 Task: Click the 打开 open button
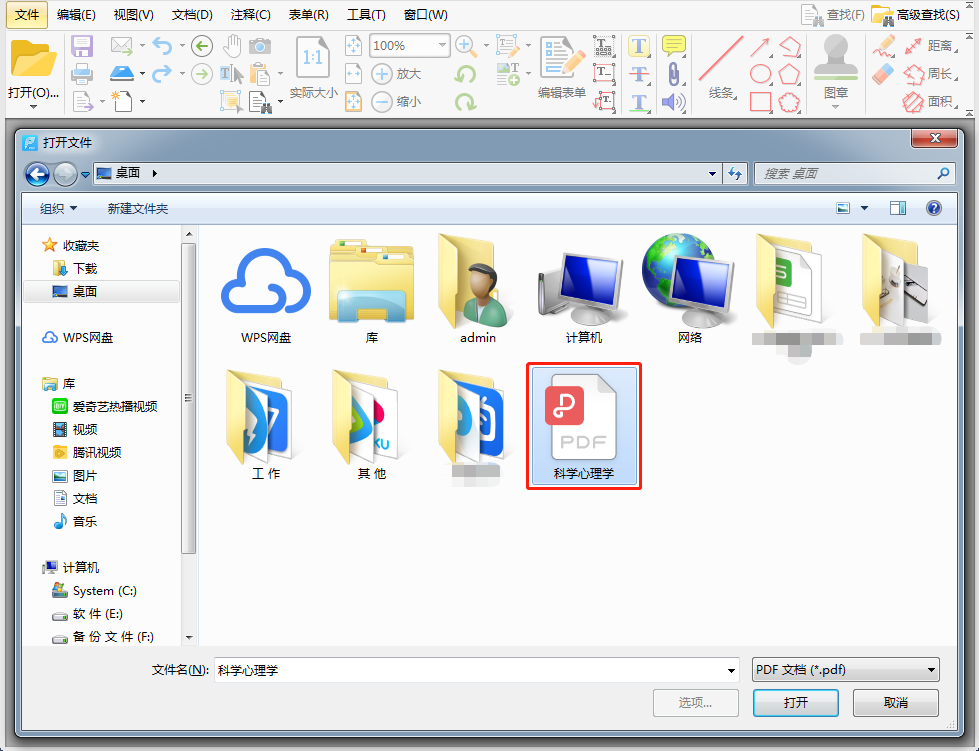pos(795,703)
